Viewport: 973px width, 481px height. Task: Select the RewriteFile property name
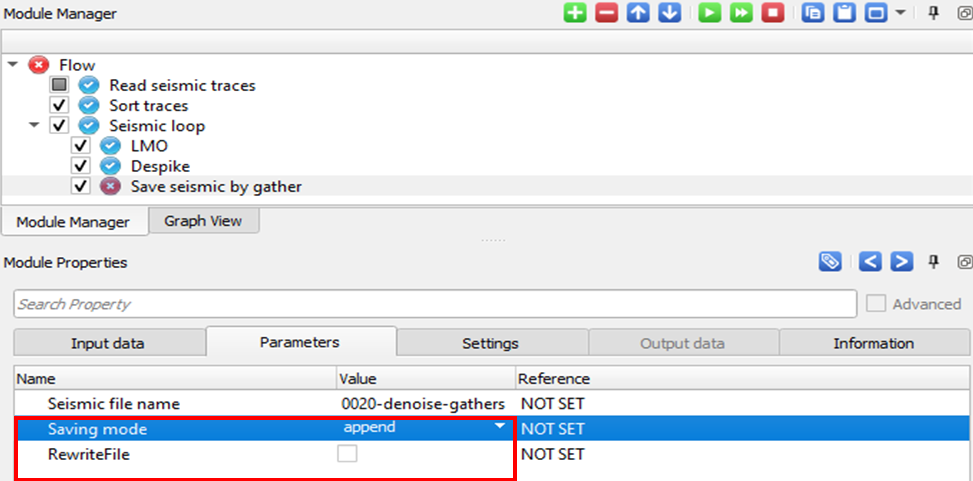coord(89,454)
